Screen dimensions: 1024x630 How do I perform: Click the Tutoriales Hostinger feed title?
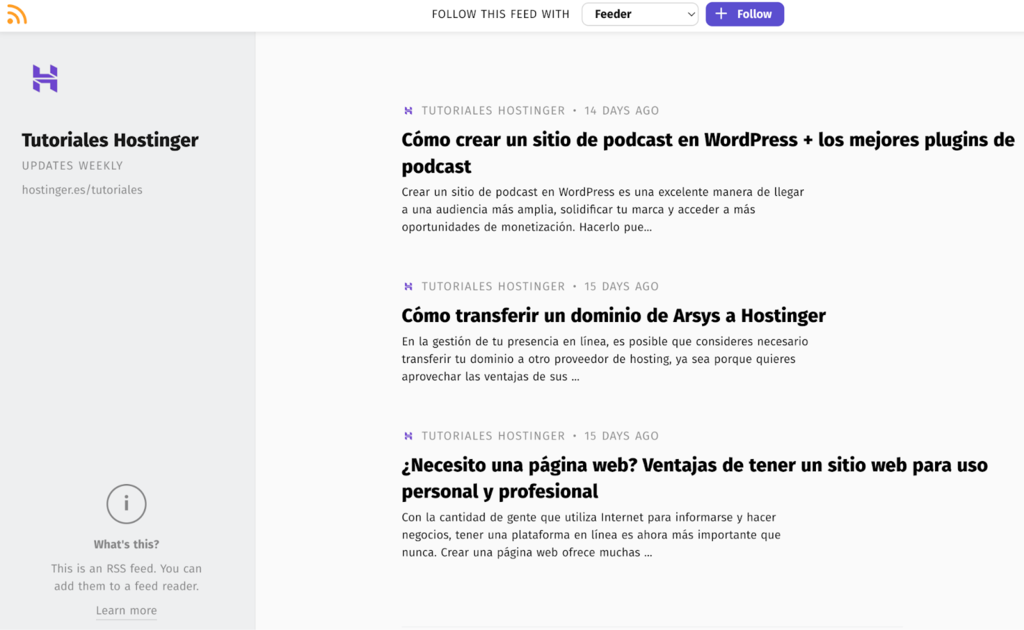click(x=110, y=140)
